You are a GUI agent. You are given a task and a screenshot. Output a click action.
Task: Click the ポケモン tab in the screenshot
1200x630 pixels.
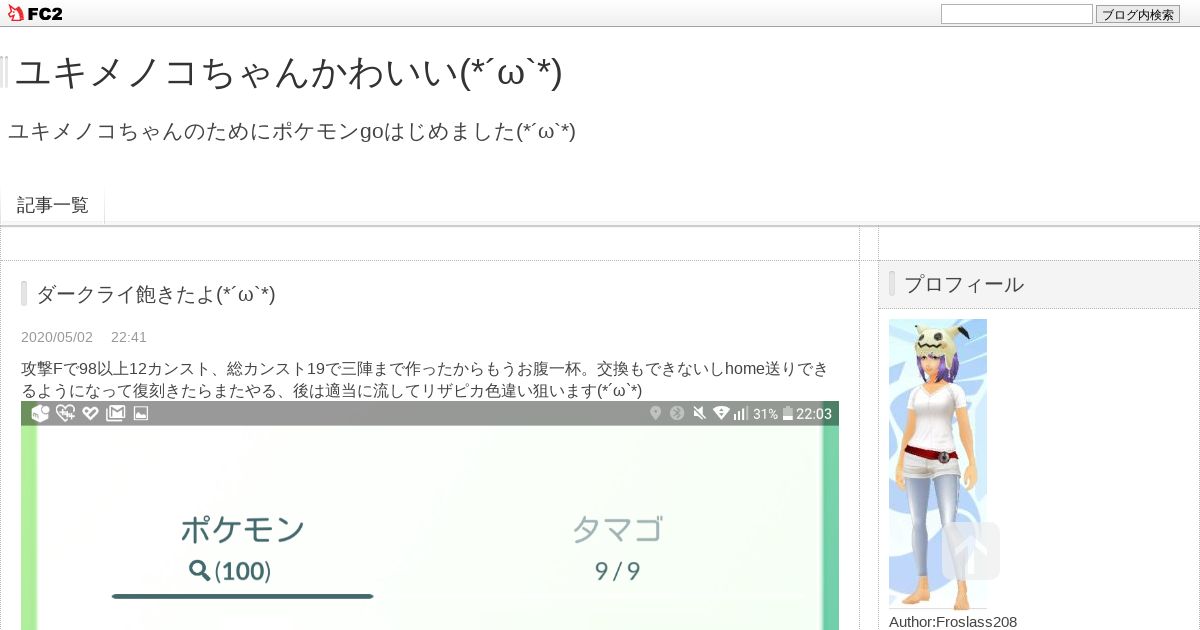pyautogui.click(x=243, y=529)
